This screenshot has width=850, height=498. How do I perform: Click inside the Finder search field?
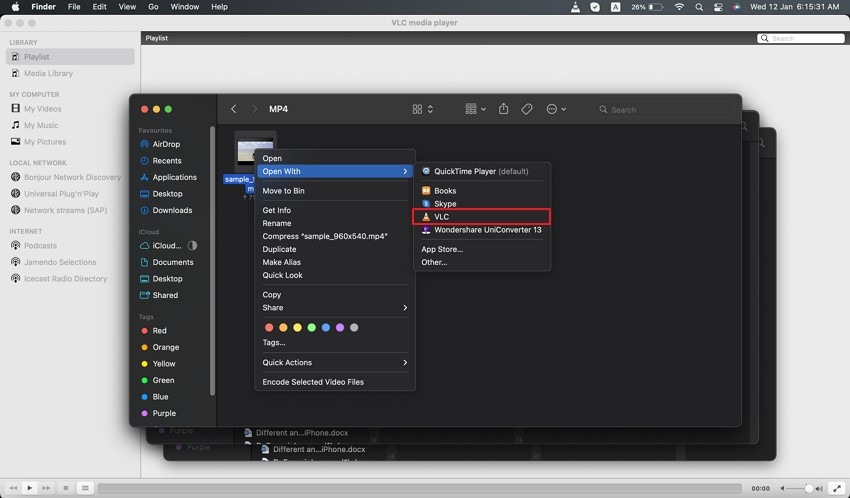pos(665,109)
